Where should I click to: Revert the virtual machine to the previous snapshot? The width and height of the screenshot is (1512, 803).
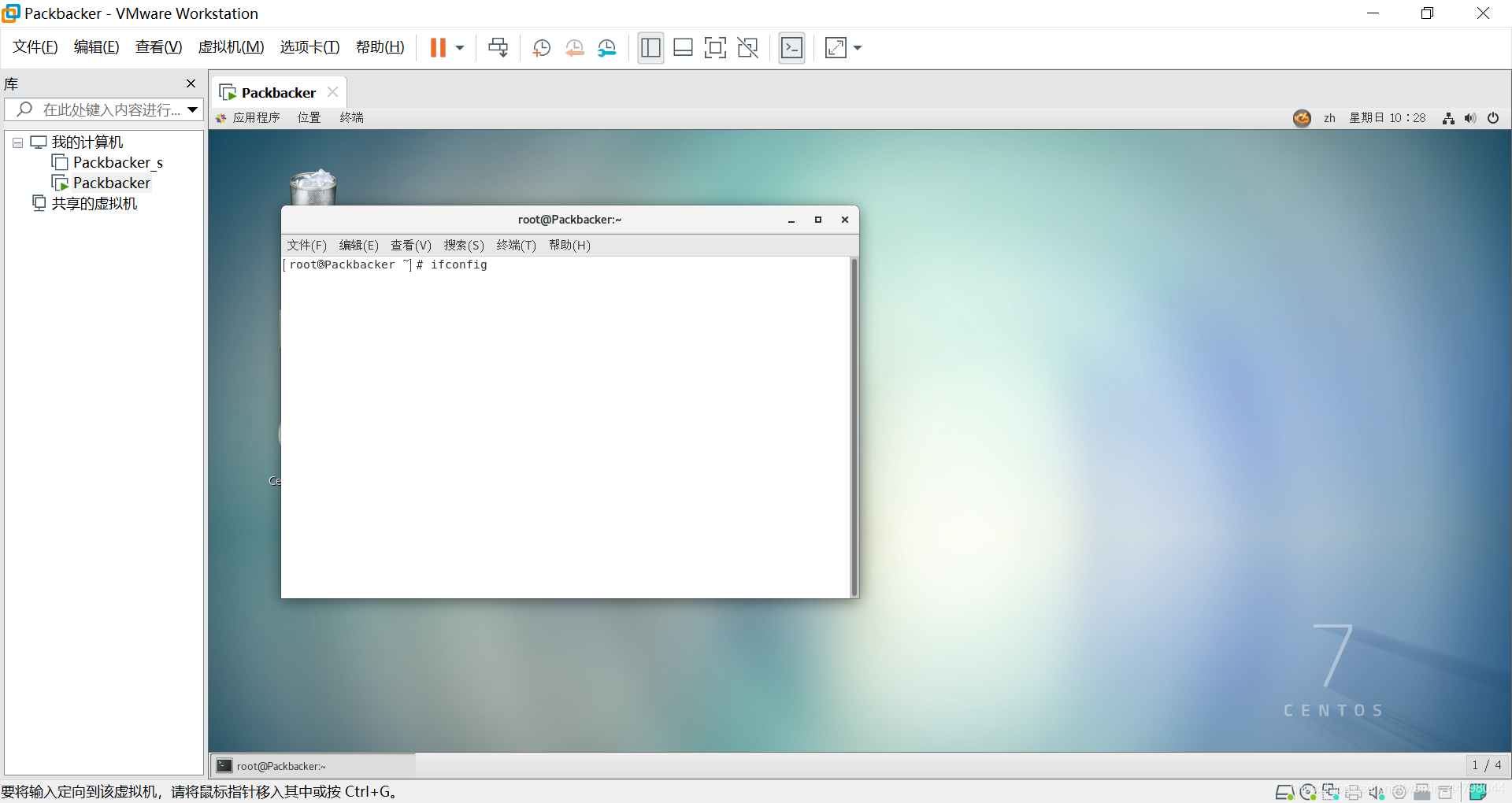click(575, 48)
